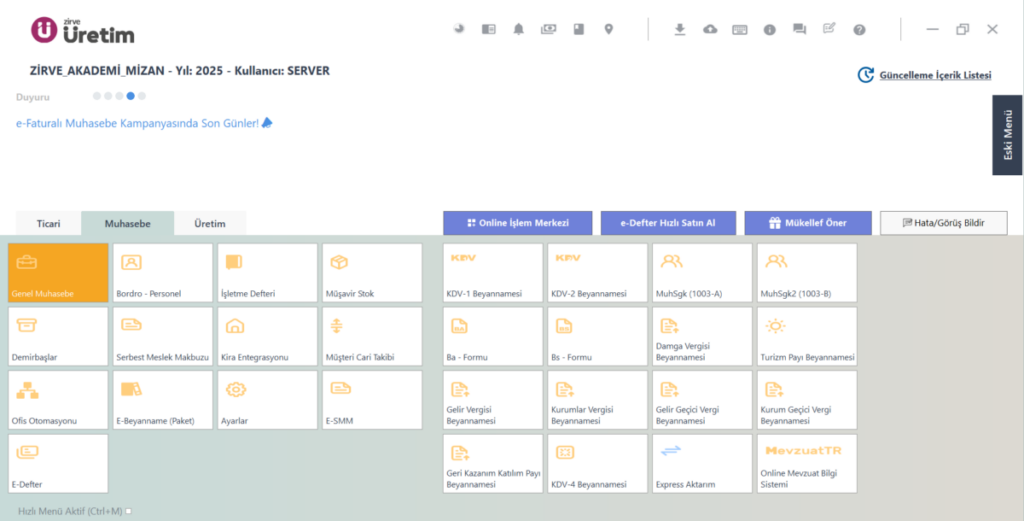The image size is (1024, 521).
Task: Open Güncelleme İçerik Listesi link
Action: click(935, 75)
